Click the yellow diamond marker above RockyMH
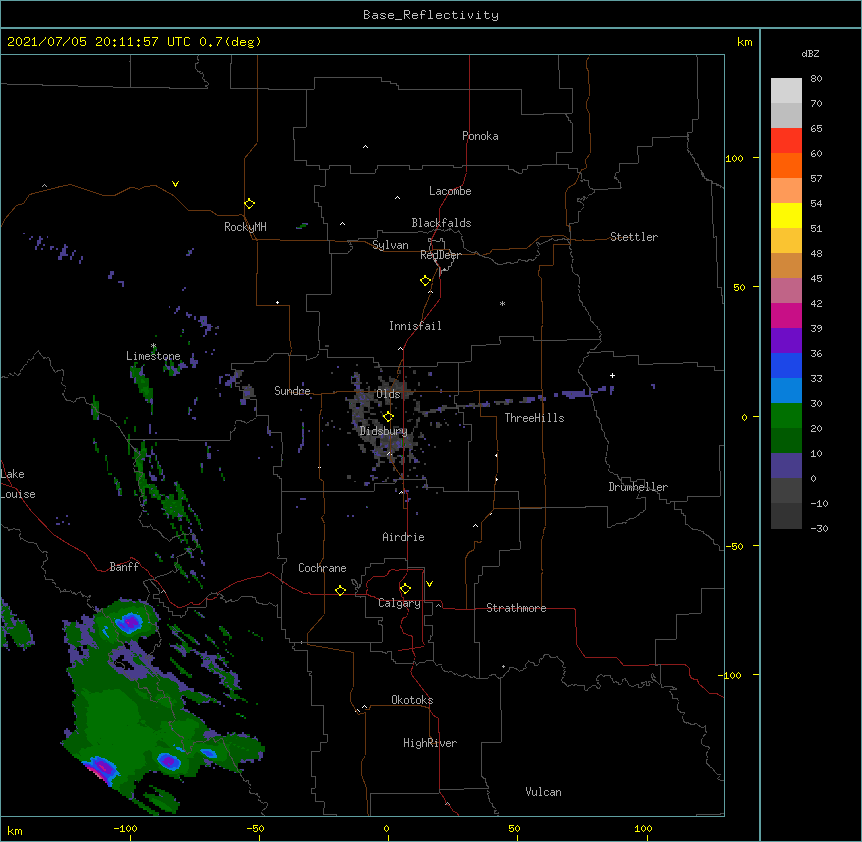 click(x=249, y=204)
